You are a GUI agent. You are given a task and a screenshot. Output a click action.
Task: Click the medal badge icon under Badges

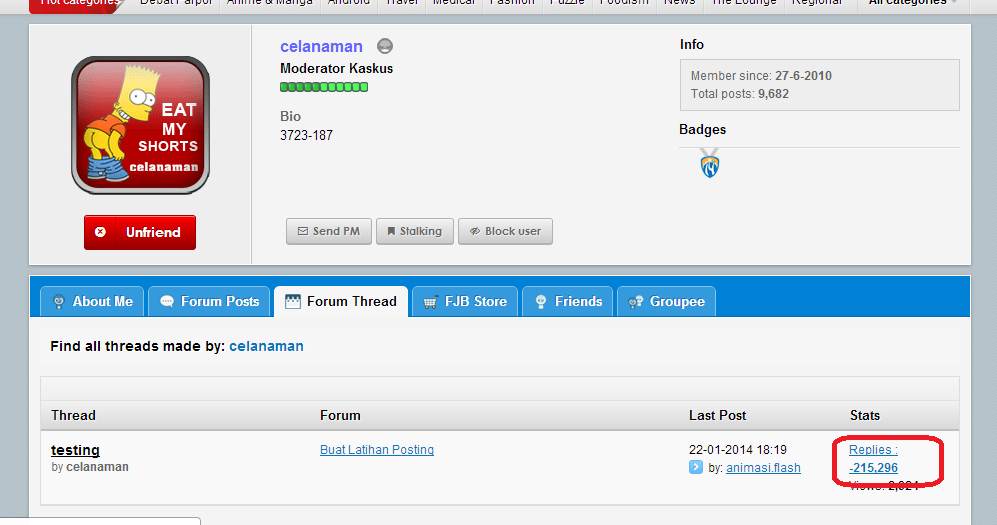tap(710, 163)
